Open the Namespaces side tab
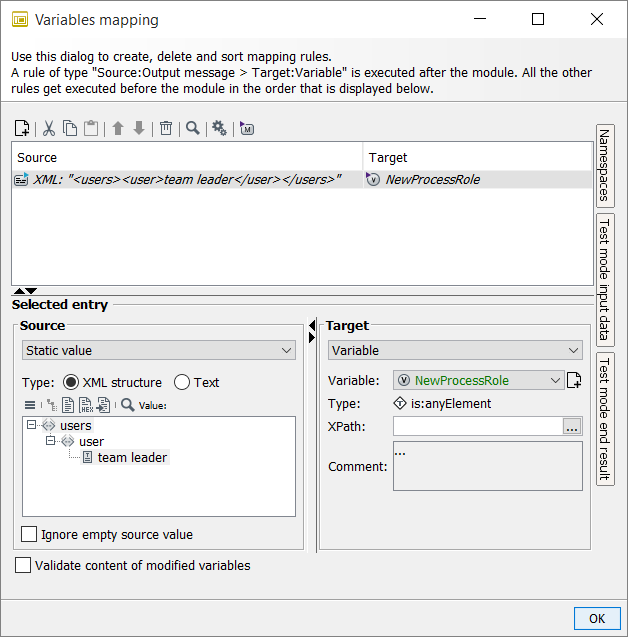The height and width of the screenshot is (637, 628). point(605,166)
